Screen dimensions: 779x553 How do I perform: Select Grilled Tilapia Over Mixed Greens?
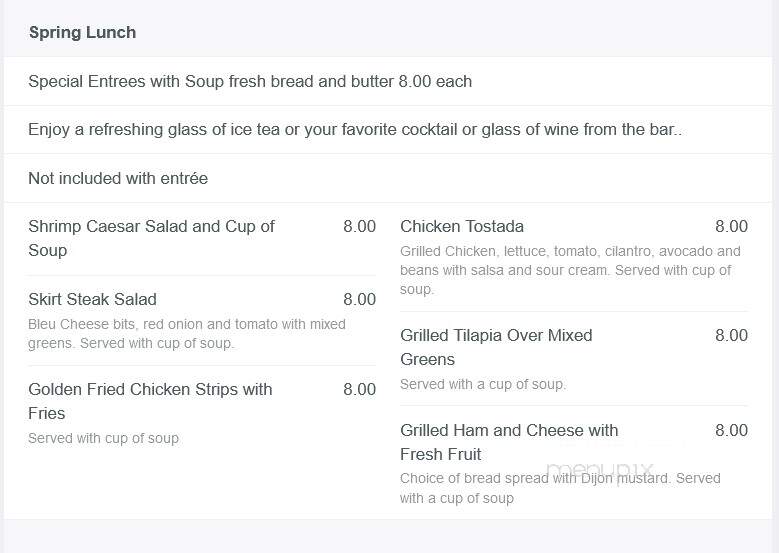[496, 347]
